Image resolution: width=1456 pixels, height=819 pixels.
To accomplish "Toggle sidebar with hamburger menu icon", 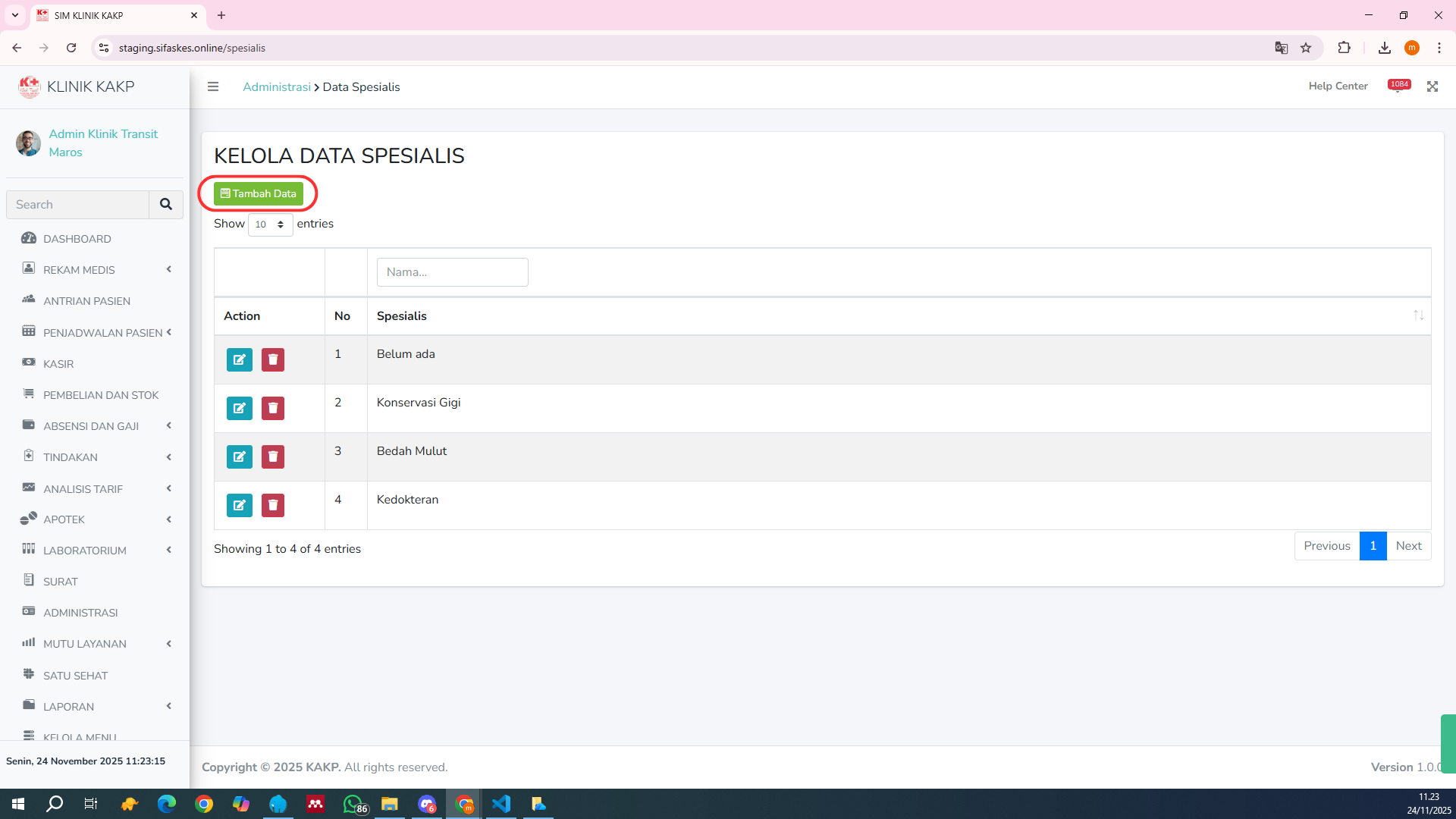I will (x=213, y=86).
